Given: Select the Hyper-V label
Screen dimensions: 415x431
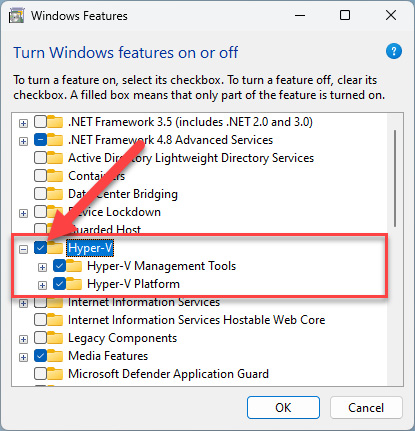Looking at the screenshot, I should 90,248.
